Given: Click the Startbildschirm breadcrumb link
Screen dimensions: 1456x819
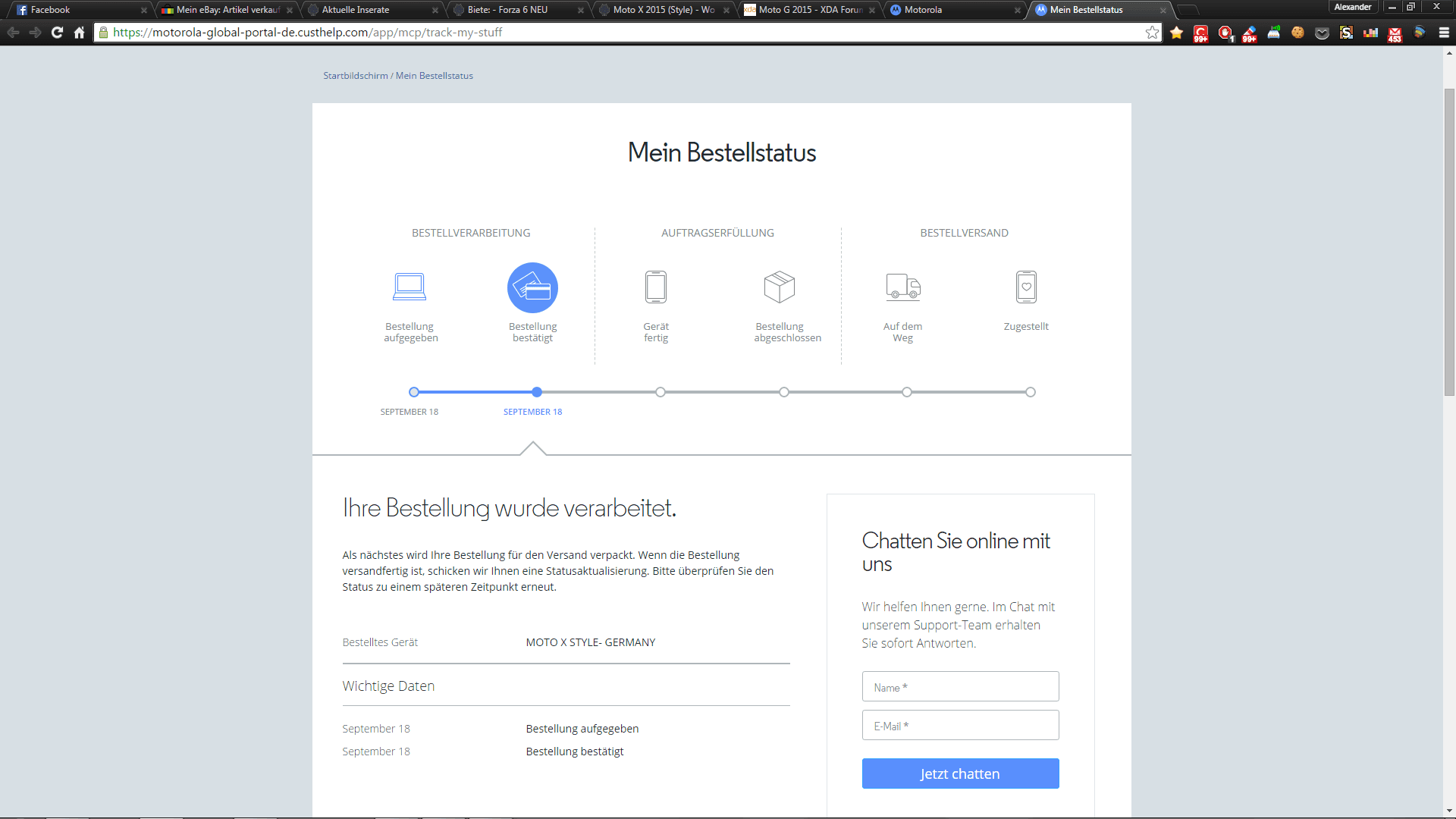Looking at the screenshot, I should (x=355, y=76).
